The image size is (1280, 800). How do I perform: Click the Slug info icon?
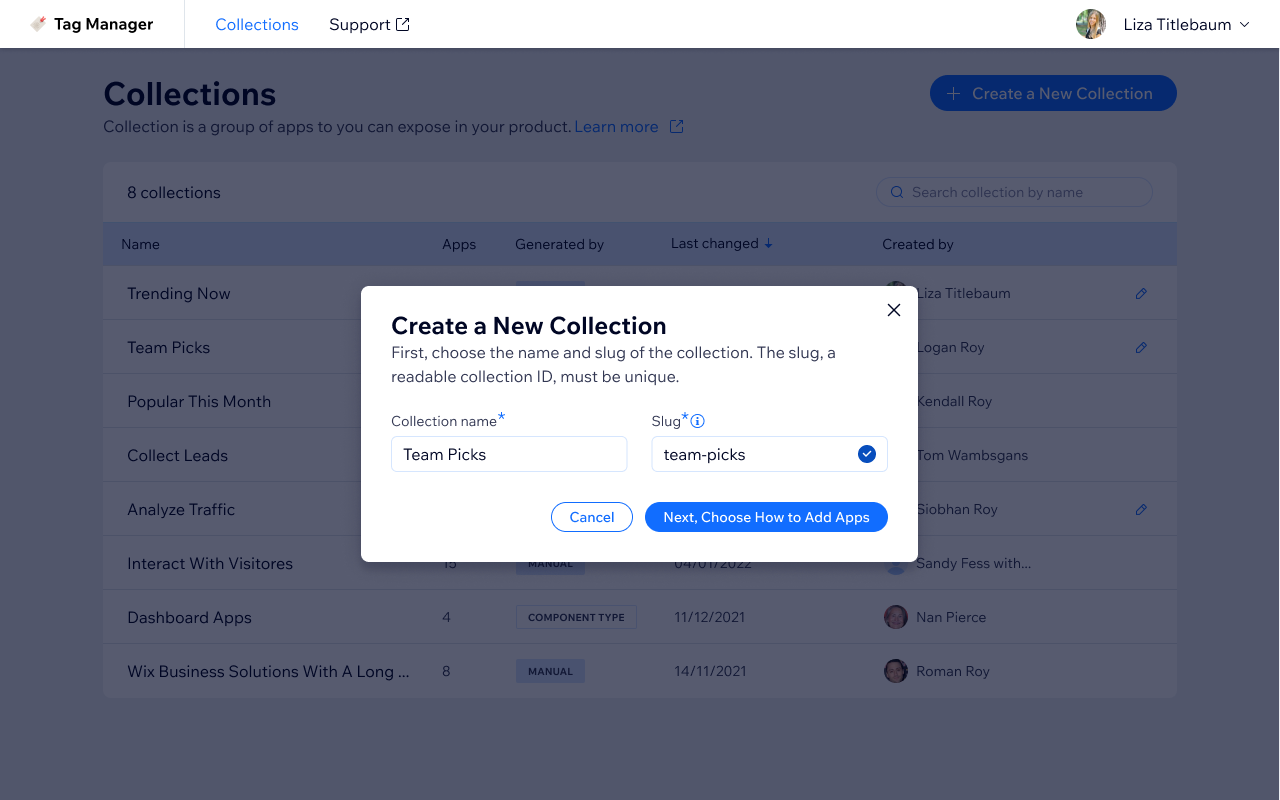pyautogui.click(x=698, y=421)
